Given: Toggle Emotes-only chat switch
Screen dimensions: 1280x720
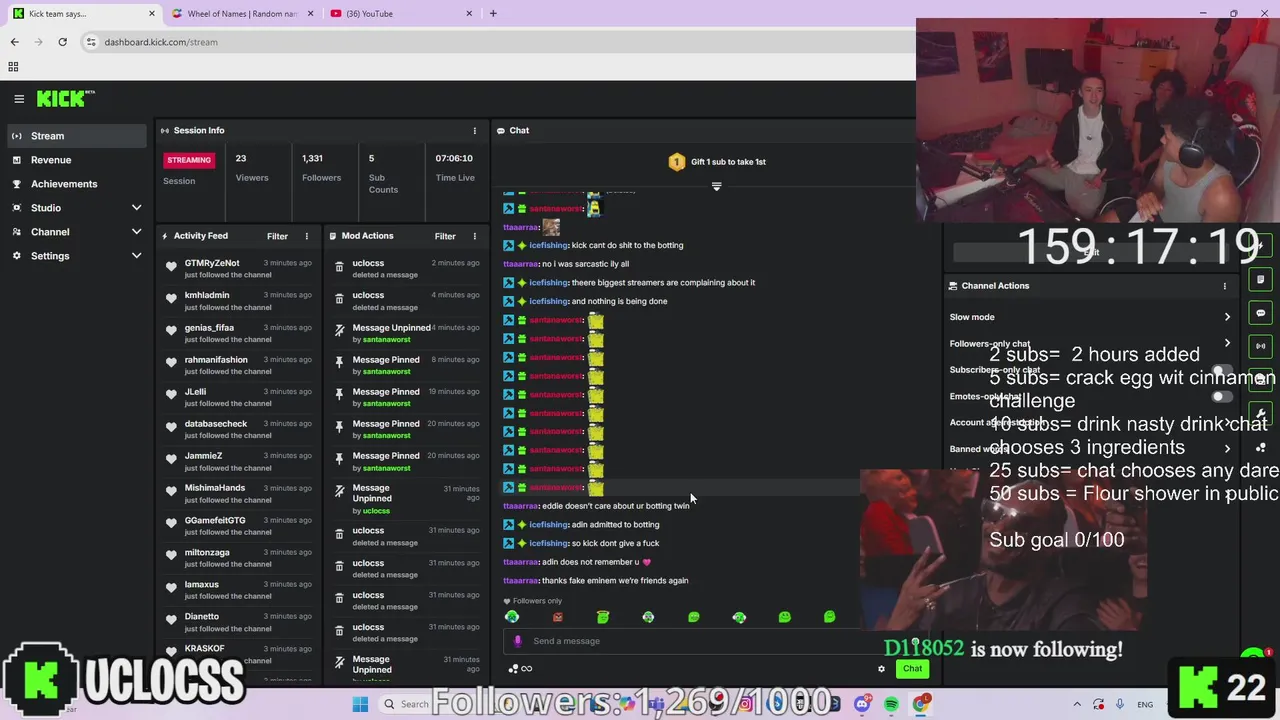Looking at the screenshot, I should pos(1222,396).
